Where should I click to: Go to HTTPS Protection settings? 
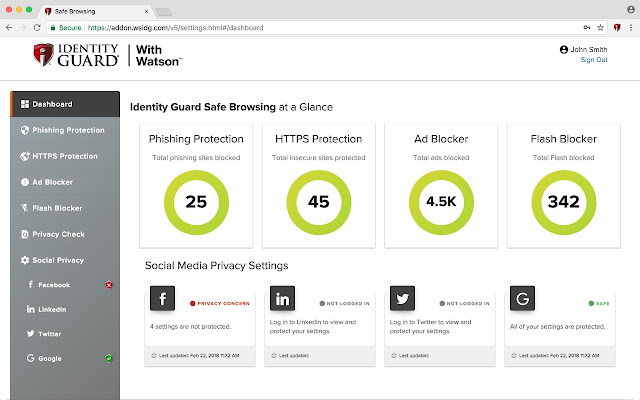pyautogui.click(x=64, y=156)
